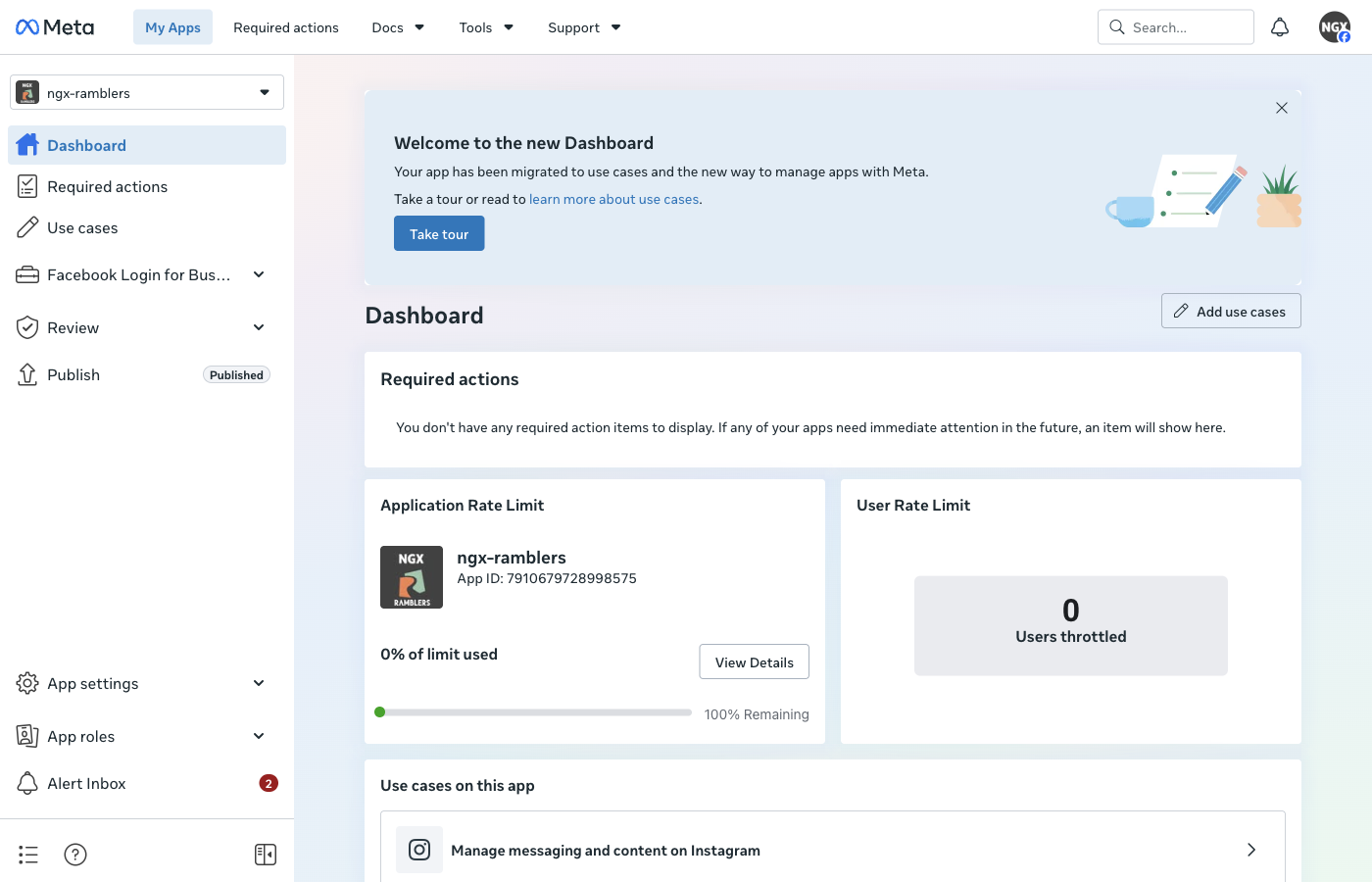This screenshot has width=1372, height=882.
Task: Open the Support dropdown menu
Action: pyautogui.click(x=584, y=27)
